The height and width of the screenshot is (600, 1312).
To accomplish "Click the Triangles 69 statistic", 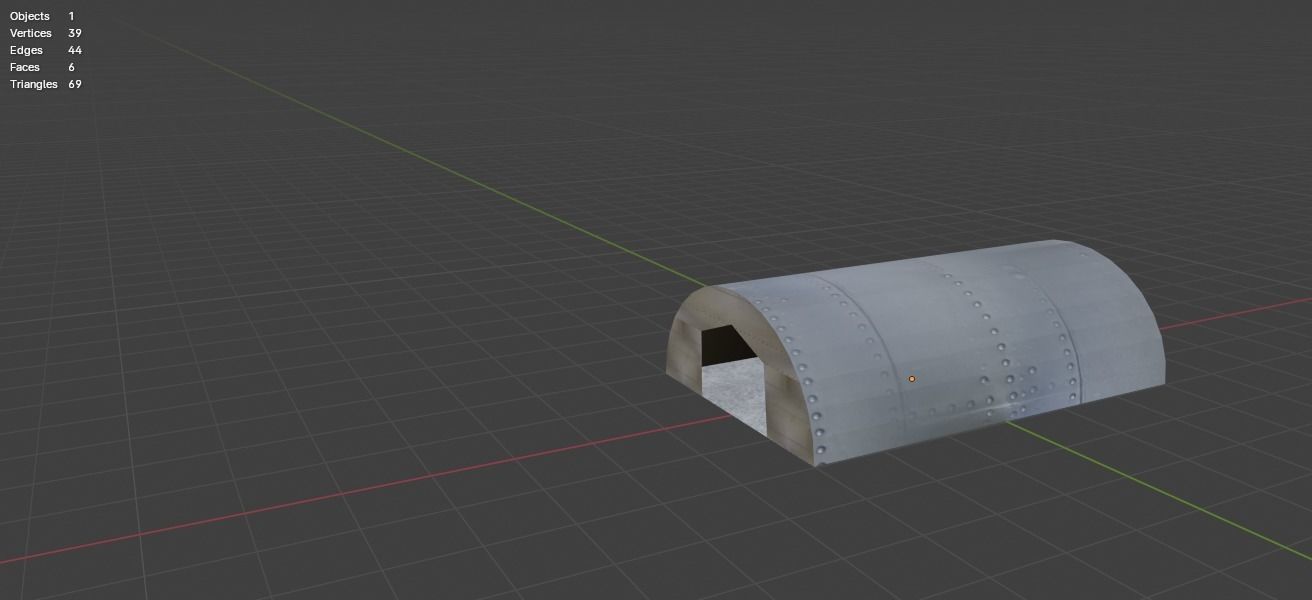I will [x=46, y=84].
